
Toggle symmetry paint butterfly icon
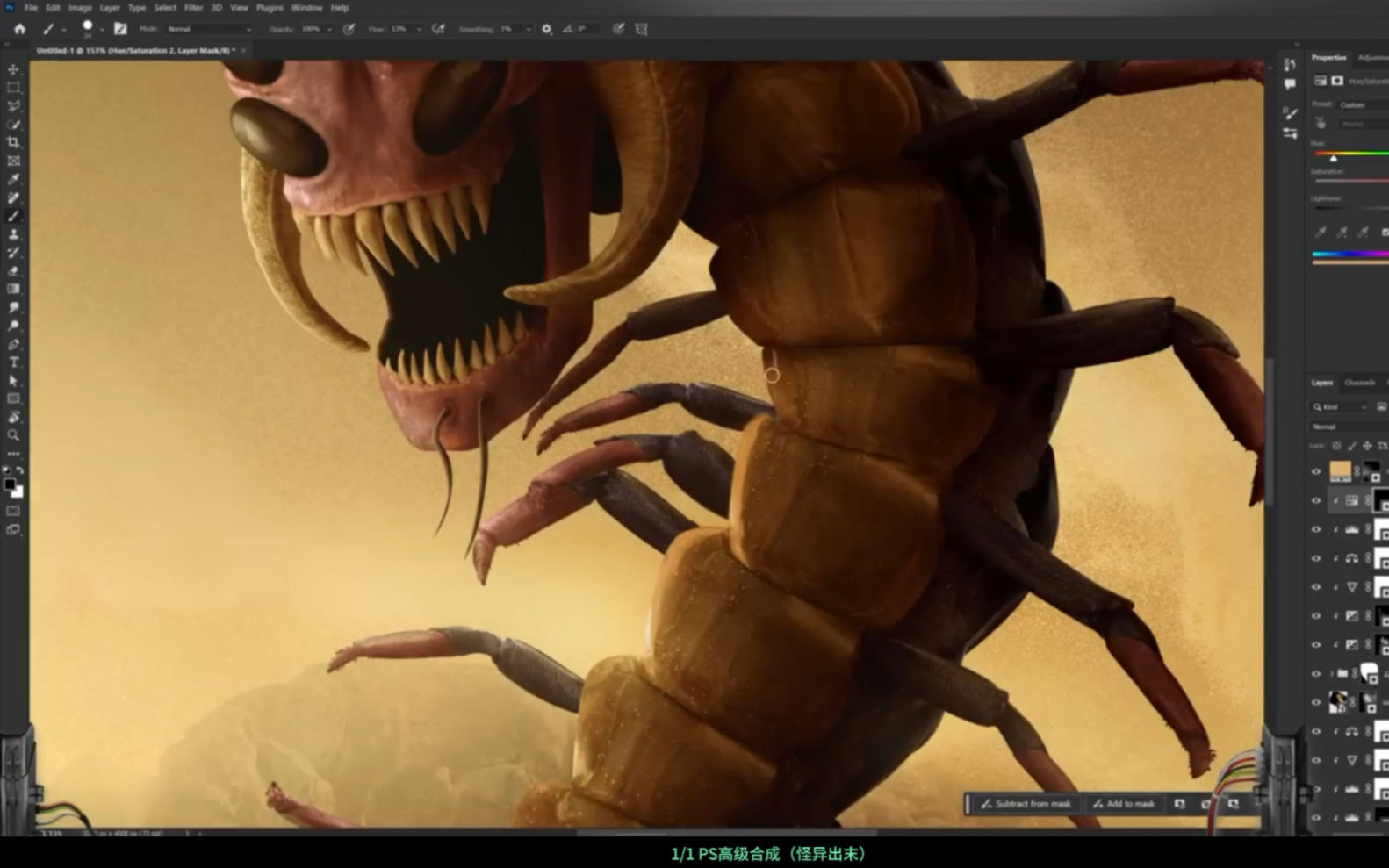point(642,29)
